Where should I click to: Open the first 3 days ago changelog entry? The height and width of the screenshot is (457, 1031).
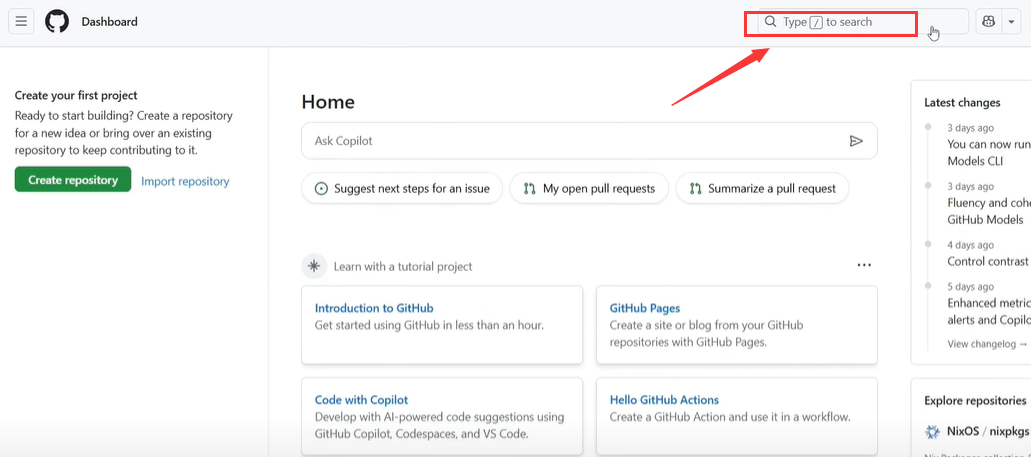point(989,152)
